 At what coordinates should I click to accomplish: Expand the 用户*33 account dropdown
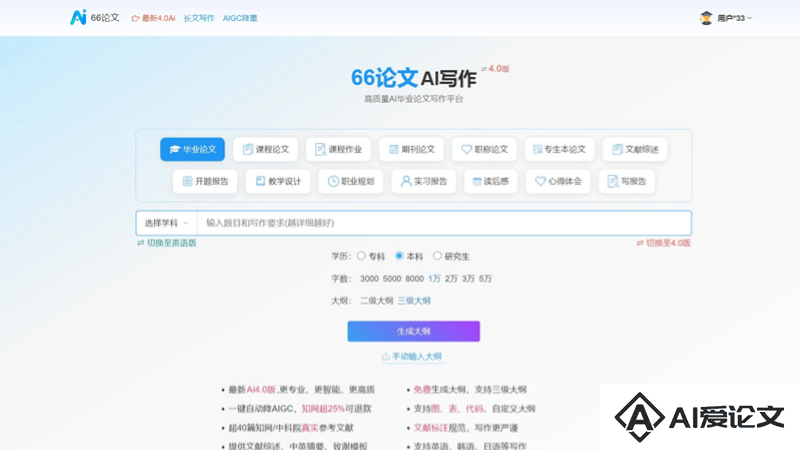coord(734,18)
